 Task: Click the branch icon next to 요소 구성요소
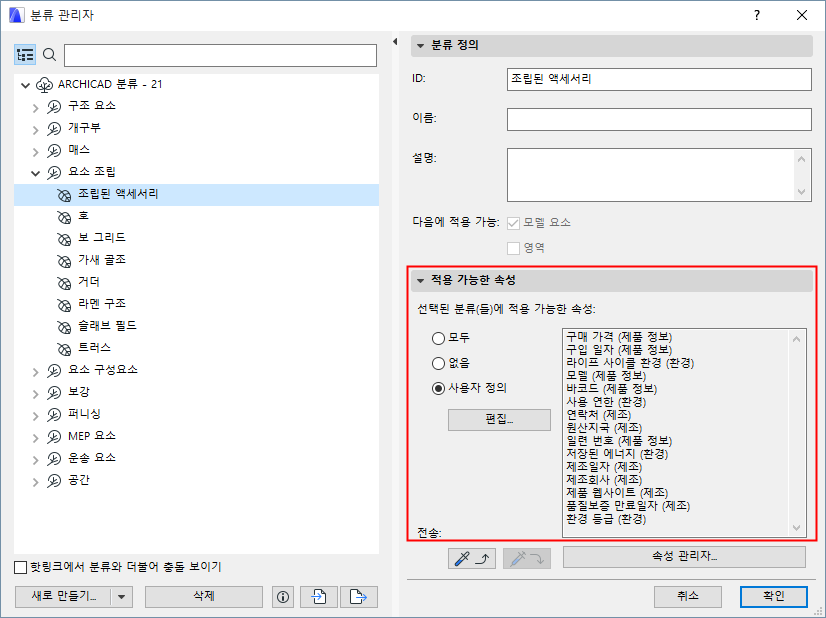pyautogui.click(x=54, y=371)
